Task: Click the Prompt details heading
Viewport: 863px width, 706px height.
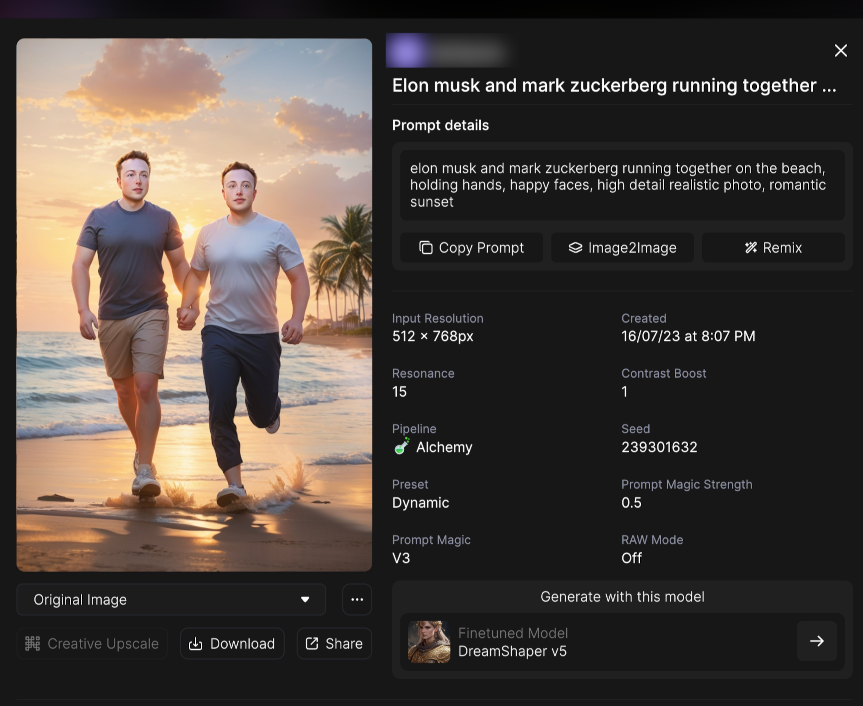Action: click(440, 125)
